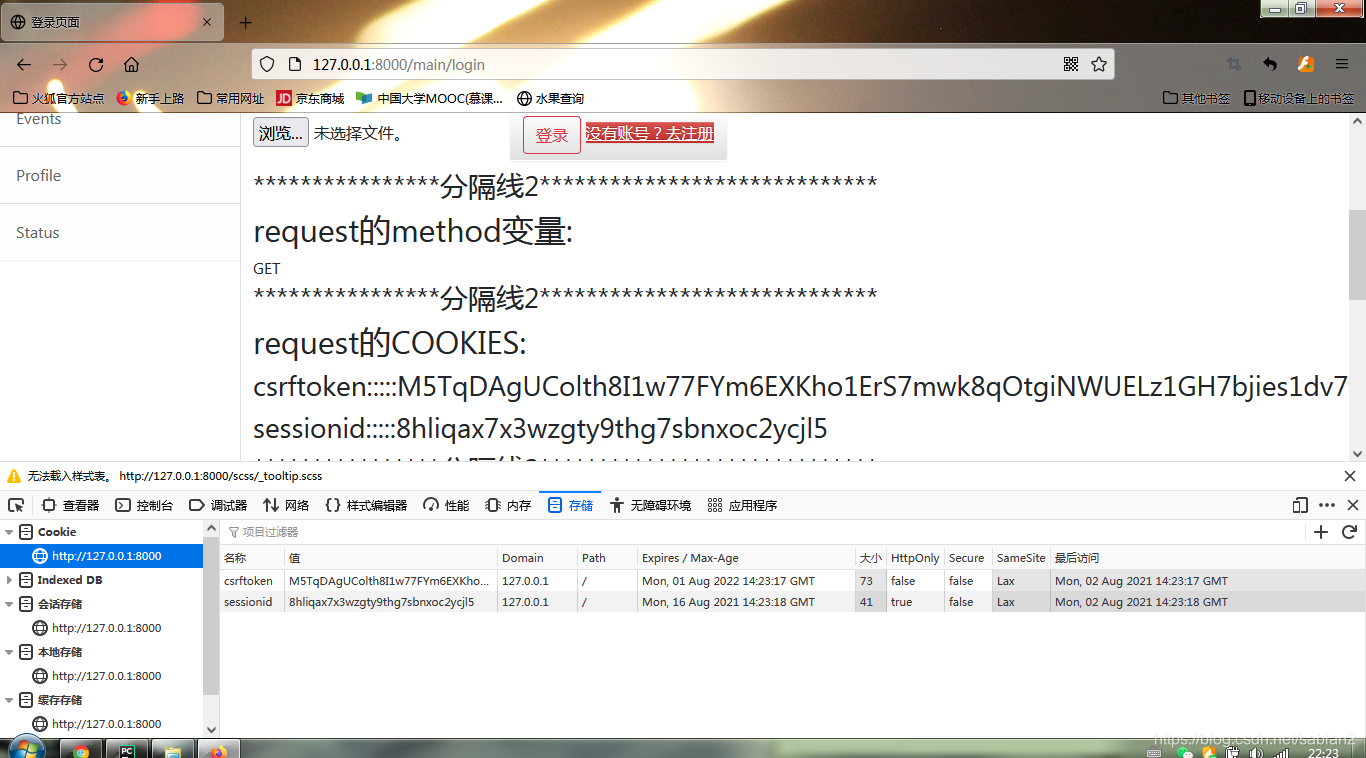Sort by the HttpOnly column header
Image resolution: width=1366 pixels, height=758 pixels.
click(915, 558)
